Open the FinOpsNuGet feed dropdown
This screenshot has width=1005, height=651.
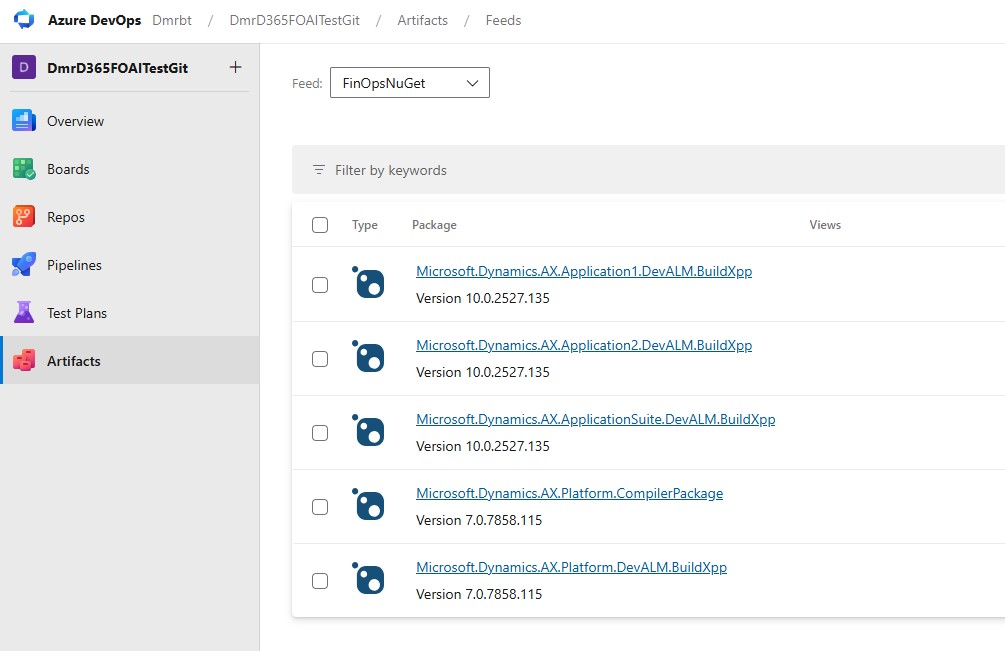(x=410, y=83)
